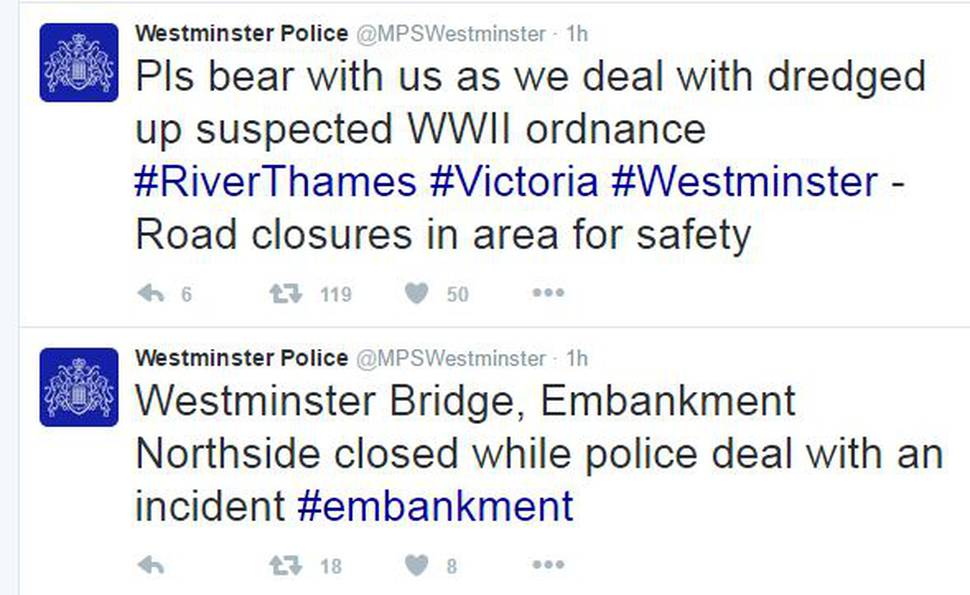970x595 pixels.
Task: Open the #RiverThames hashtag
Action: pos(275,182)
